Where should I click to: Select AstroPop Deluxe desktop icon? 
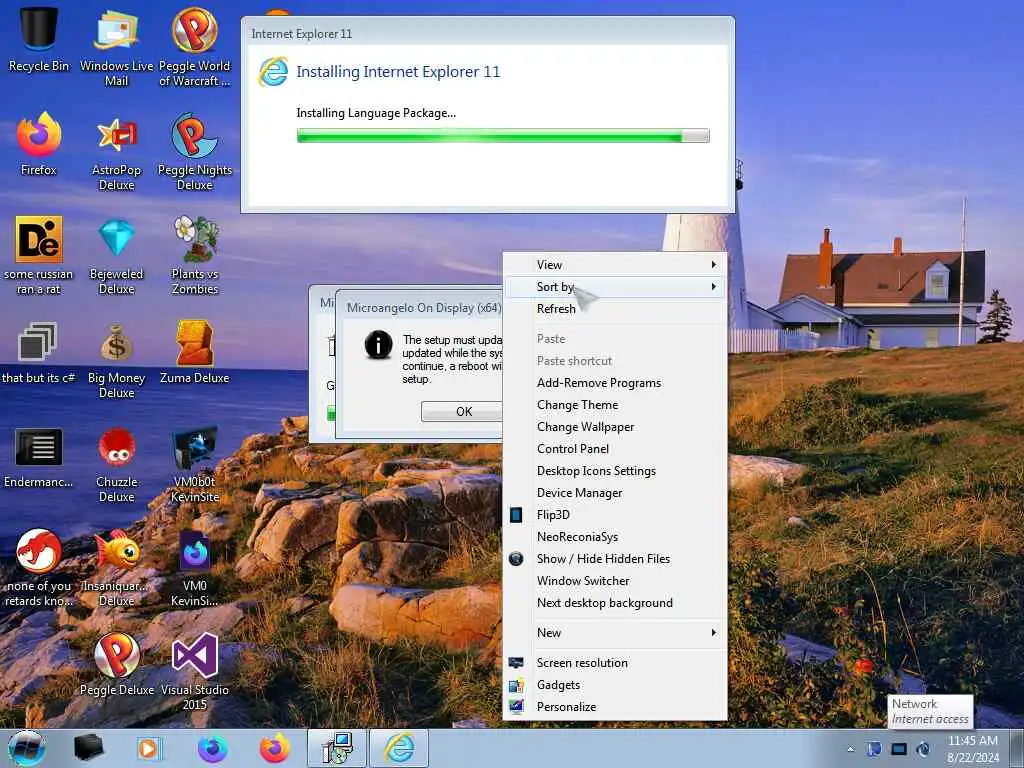pyautogui.click(x=116, y=152)
